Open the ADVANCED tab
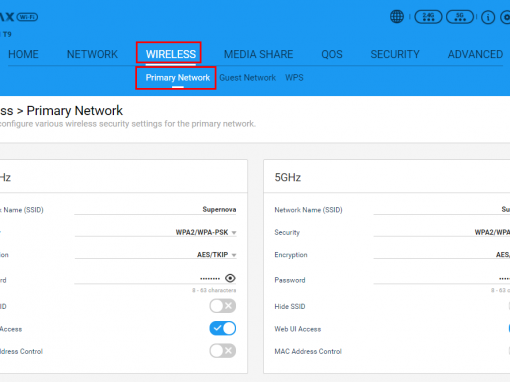 pyautogui.click(x=475, y=54)
